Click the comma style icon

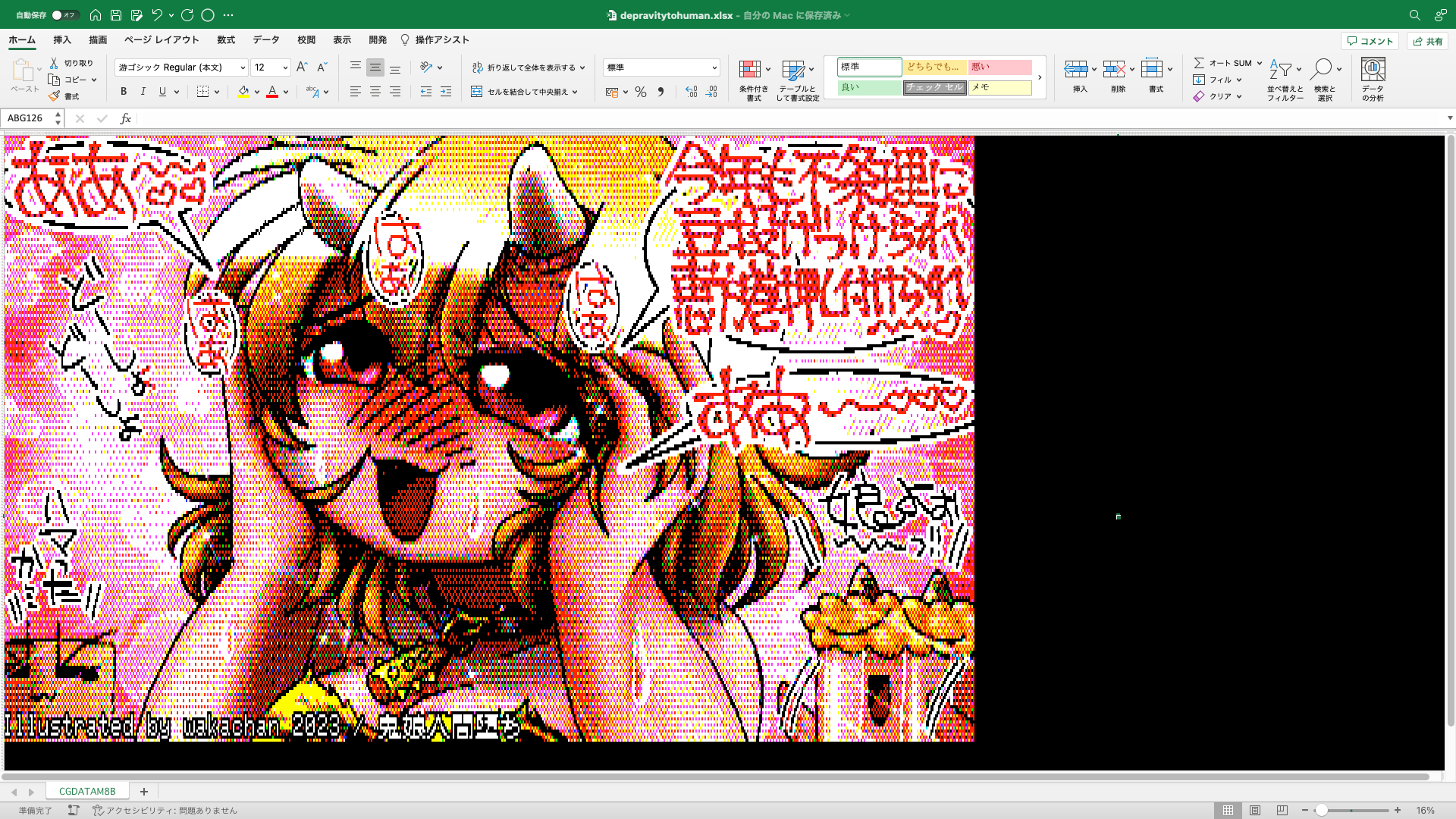coord(661,92)
